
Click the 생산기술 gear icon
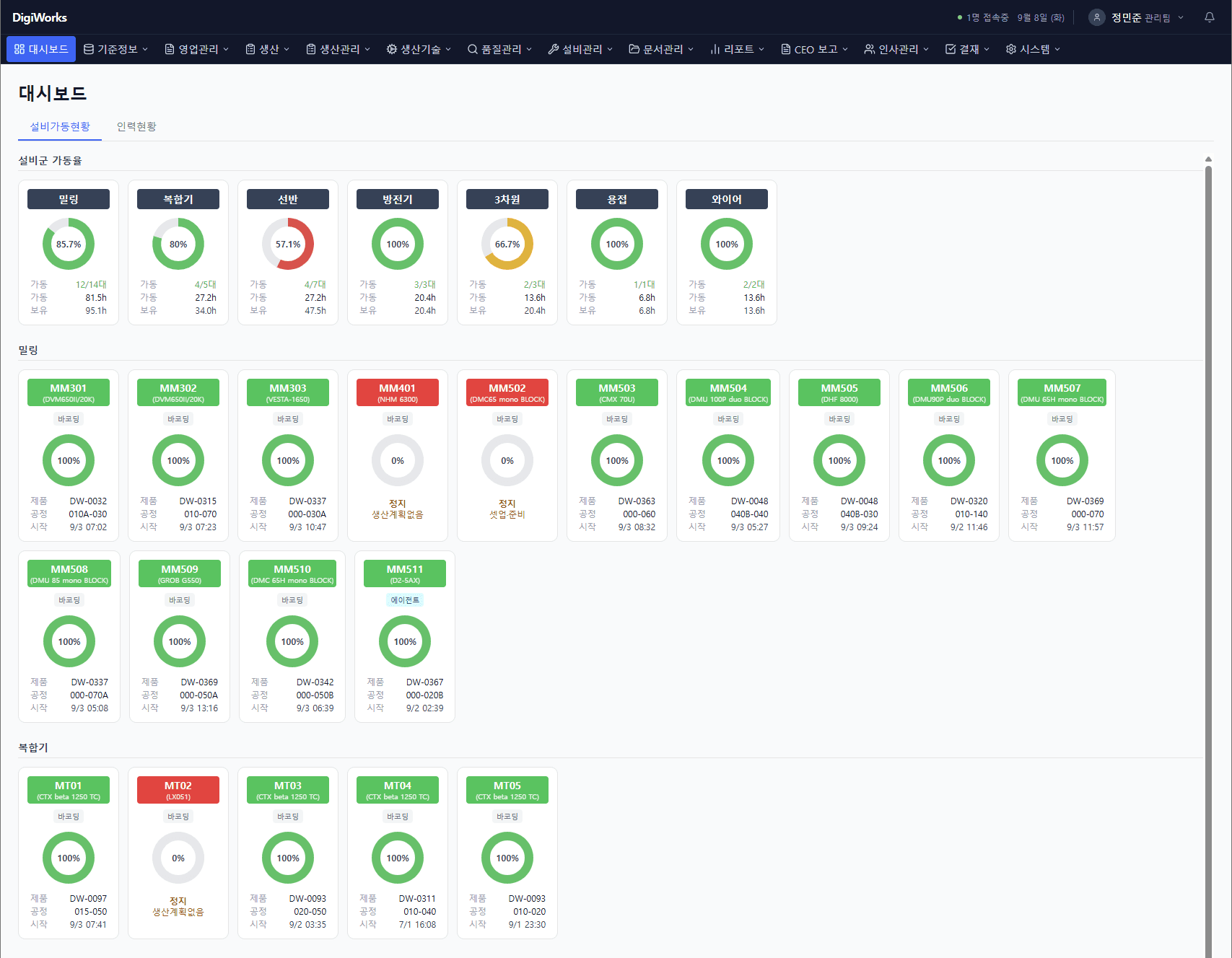pos(392,49)
